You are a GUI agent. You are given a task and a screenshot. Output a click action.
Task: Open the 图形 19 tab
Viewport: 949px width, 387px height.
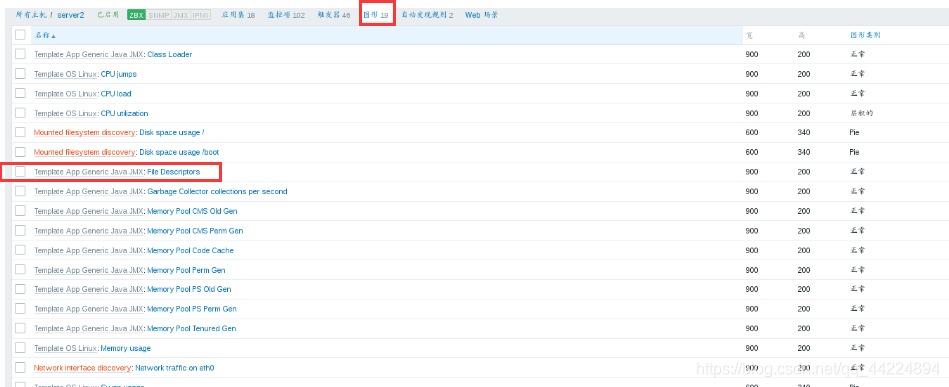pyautogui.click(x=376, y=15)
